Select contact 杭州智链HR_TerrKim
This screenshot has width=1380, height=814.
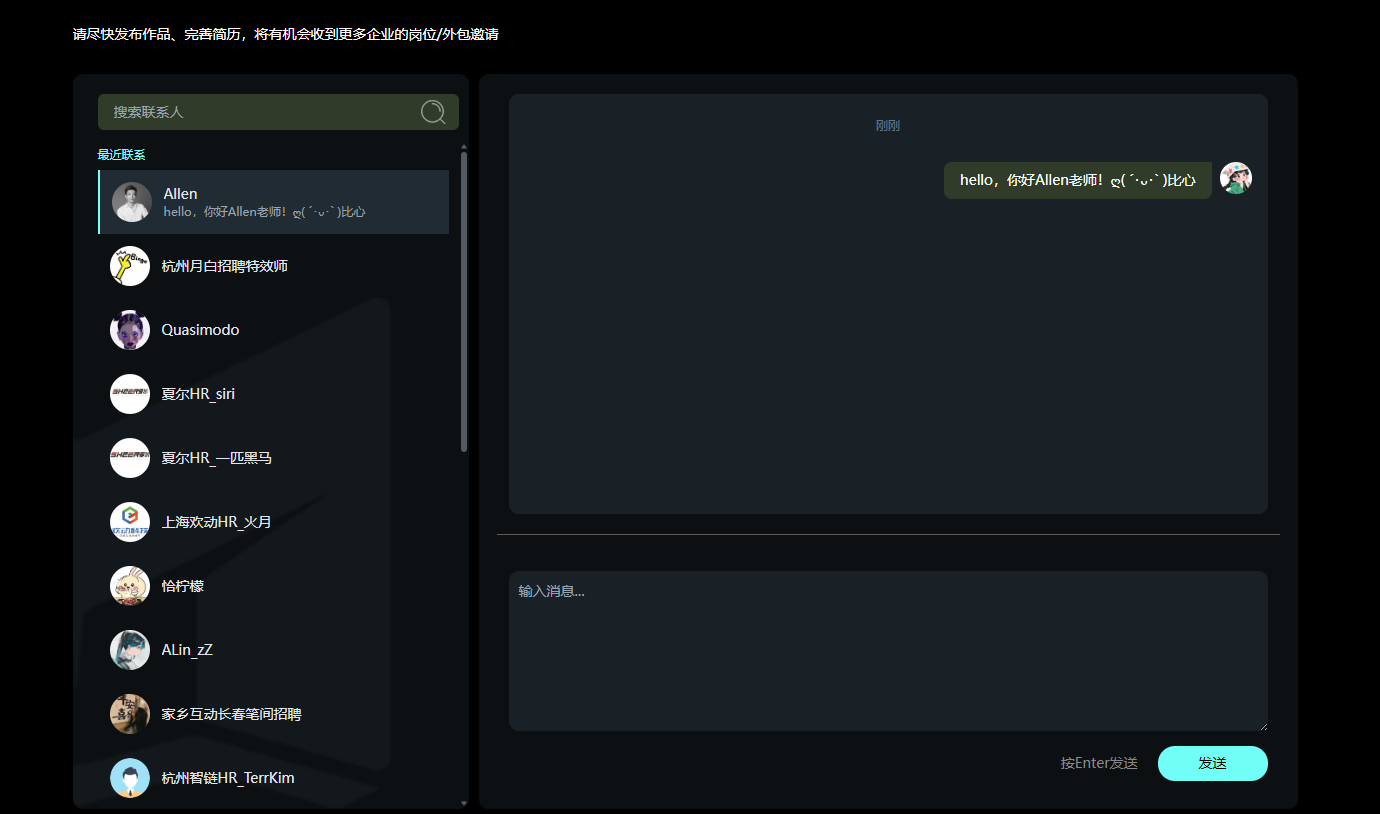click(274, 778)
